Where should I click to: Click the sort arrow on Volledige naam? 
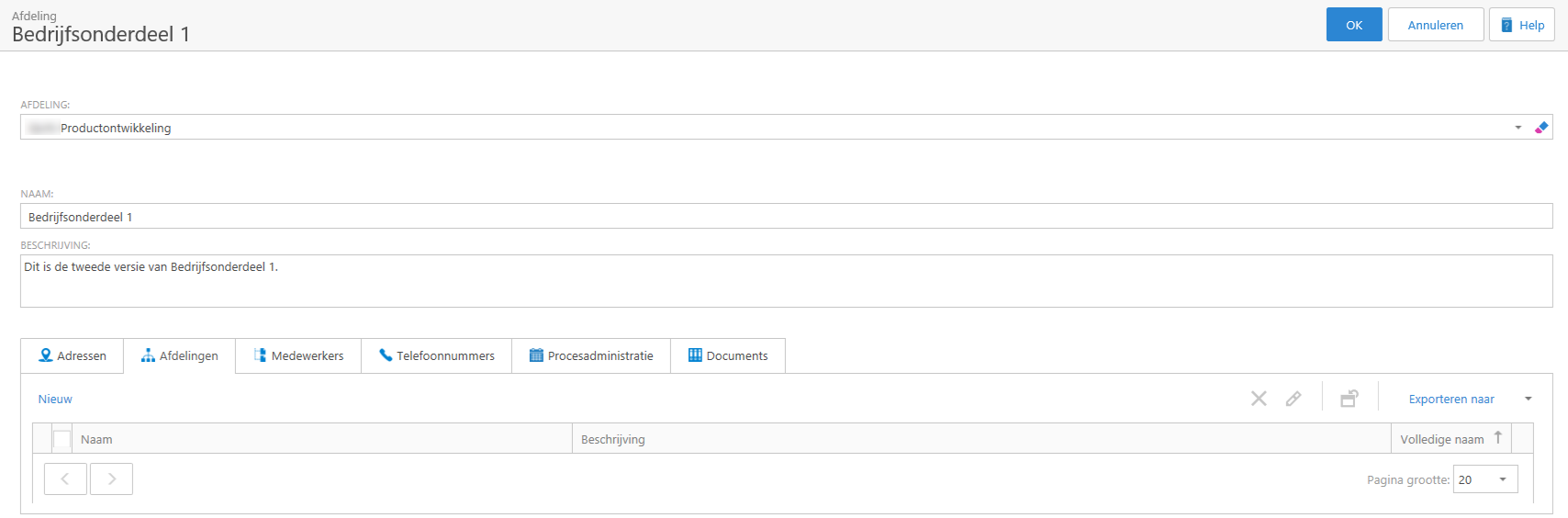pyautogui.click(x=1497, y=438)
